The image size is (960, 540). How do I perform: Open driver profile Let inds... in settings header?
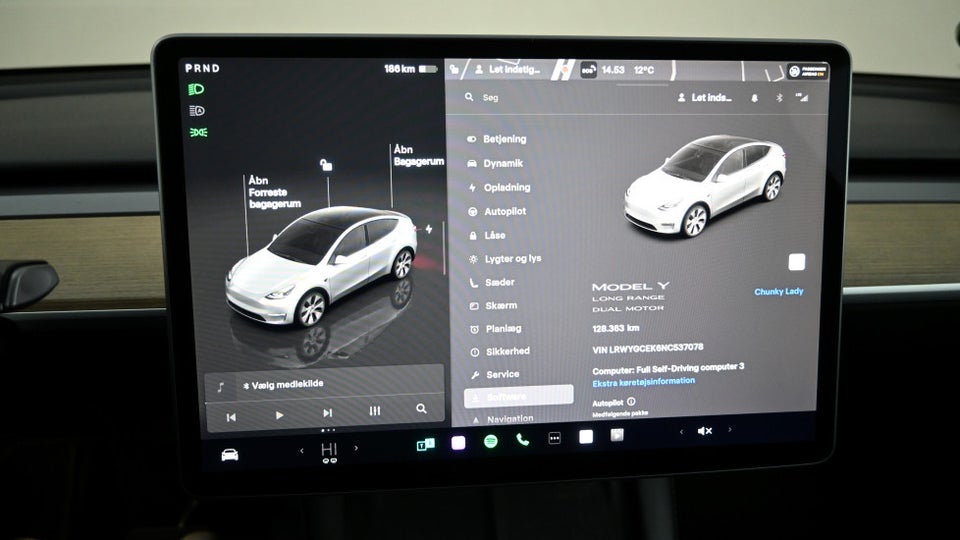tap(705, 97)
